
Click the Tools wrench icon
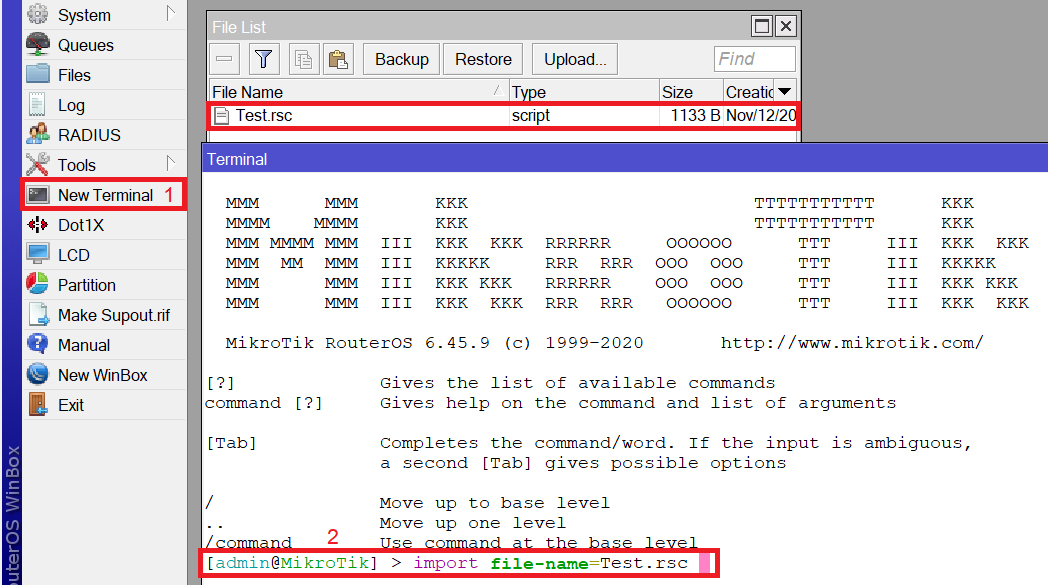tap(37, 164)
